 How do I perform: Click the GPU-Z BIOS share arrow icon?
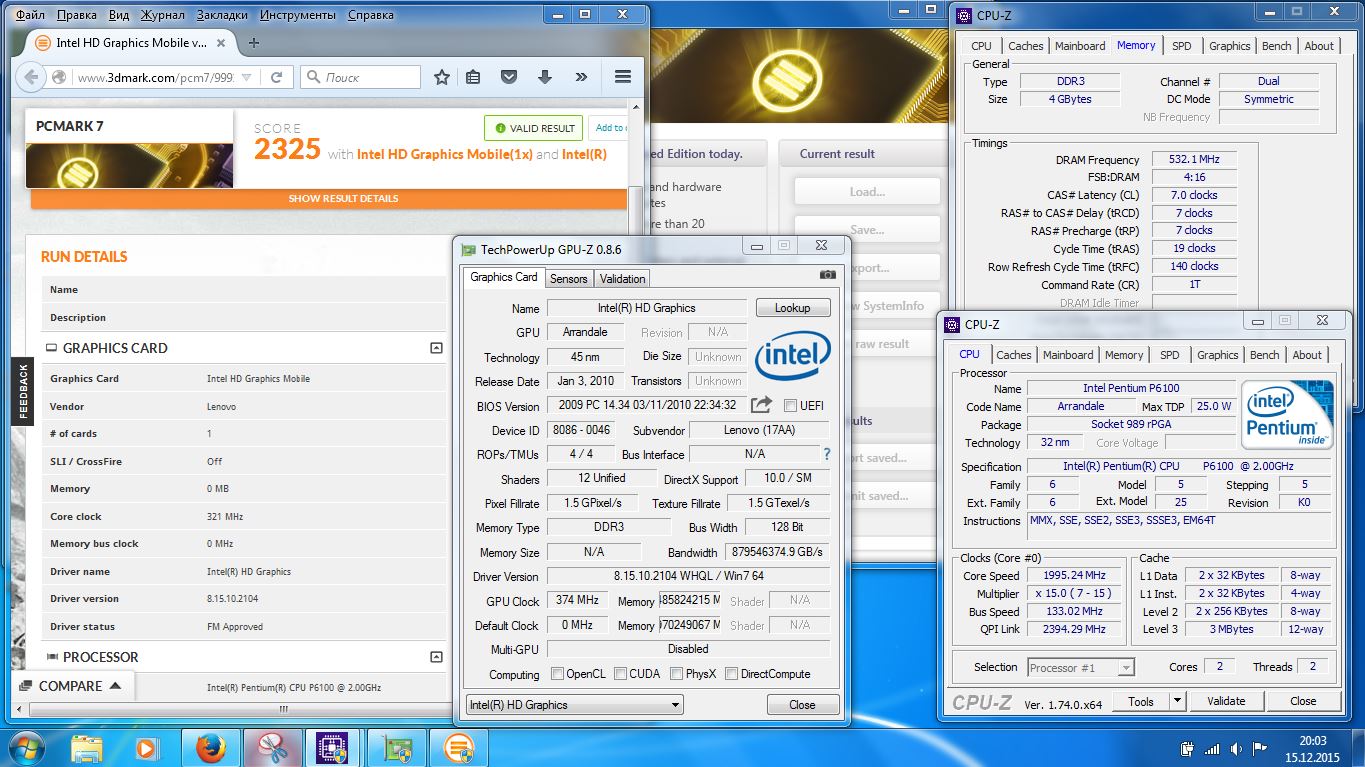tap(762, 405)
